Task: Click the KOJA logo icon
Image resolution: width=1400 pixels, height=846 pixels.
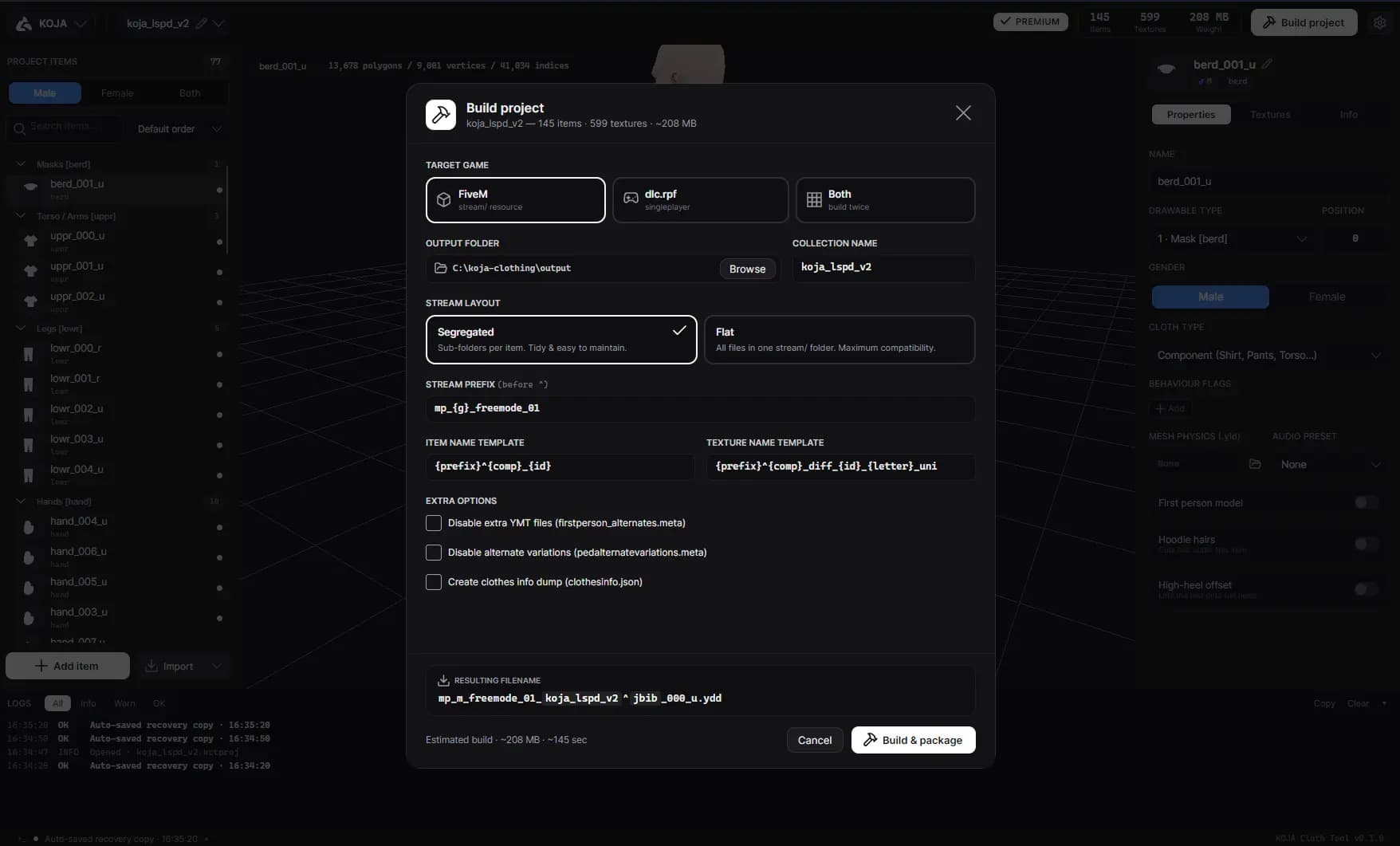Action: 24,24
